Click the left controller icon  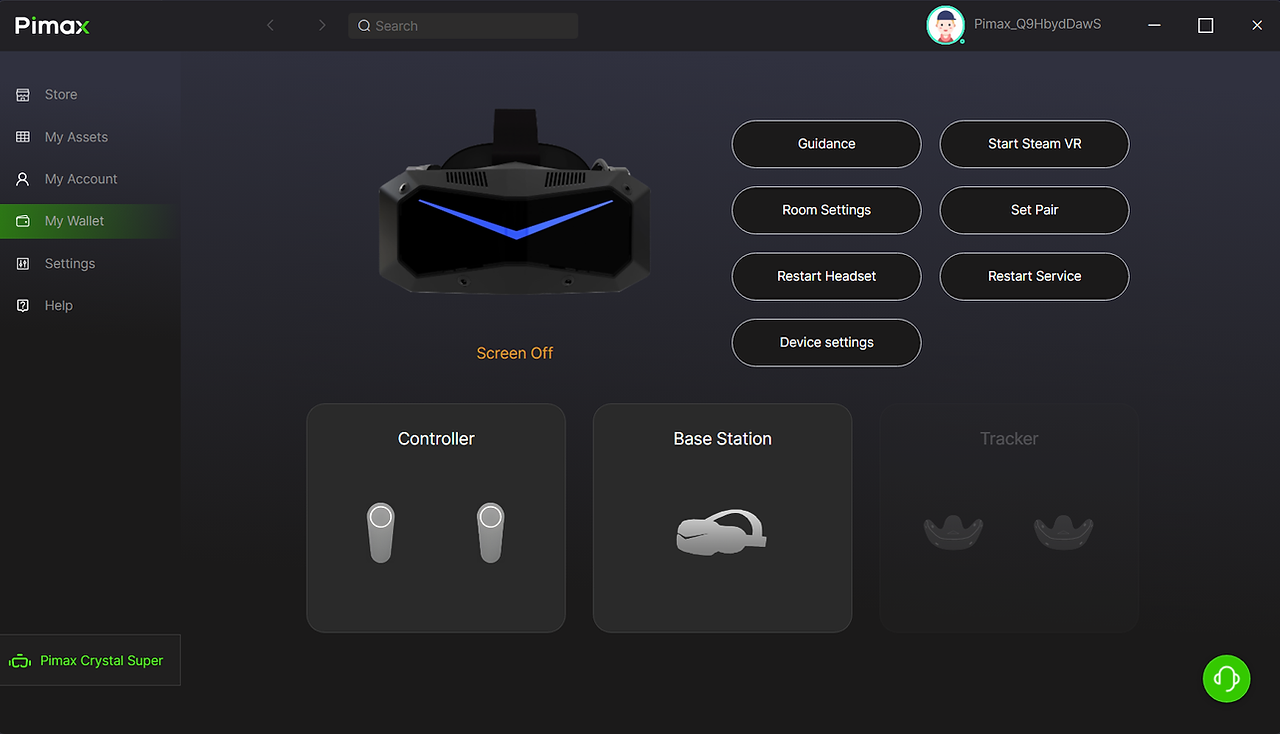(380, 532)
